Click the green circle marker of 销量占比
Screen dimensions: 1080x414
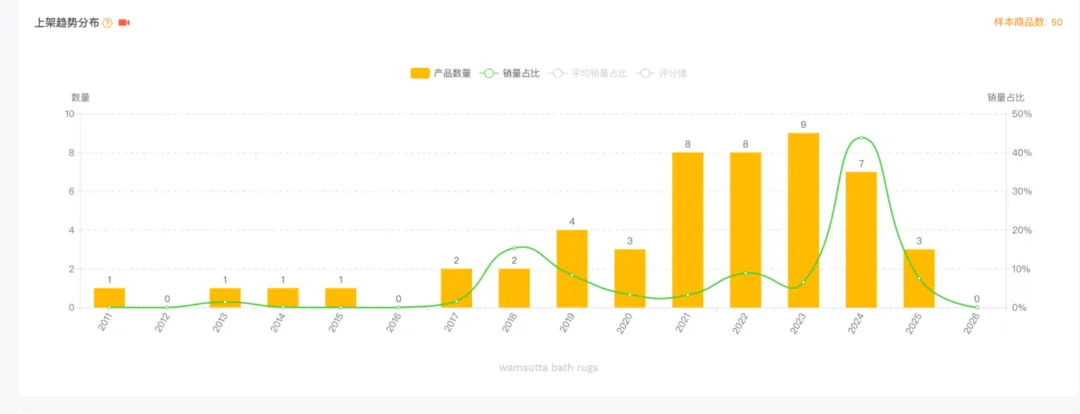pos(489,73)
